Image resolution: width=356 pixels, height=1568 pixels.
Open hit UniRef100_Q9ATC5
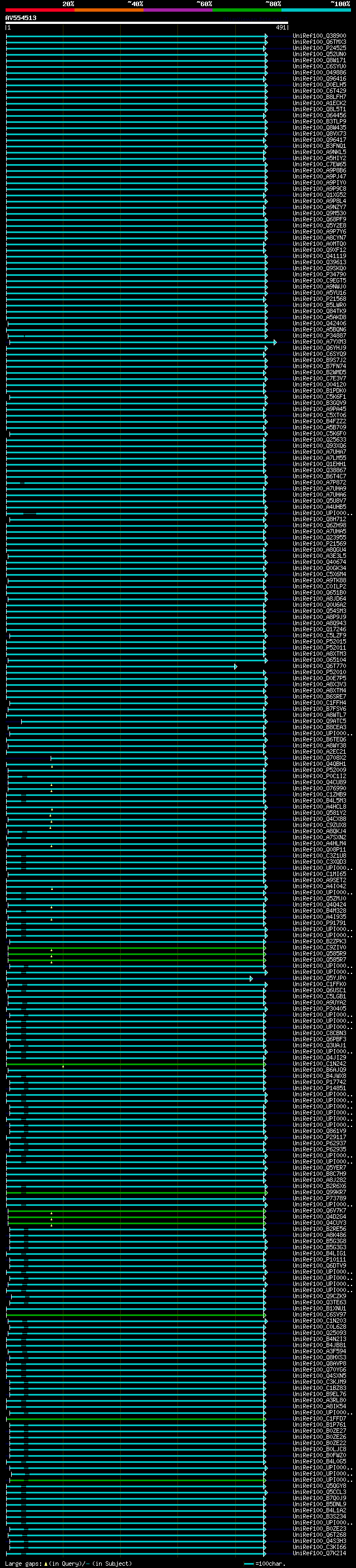click(319, 721)
